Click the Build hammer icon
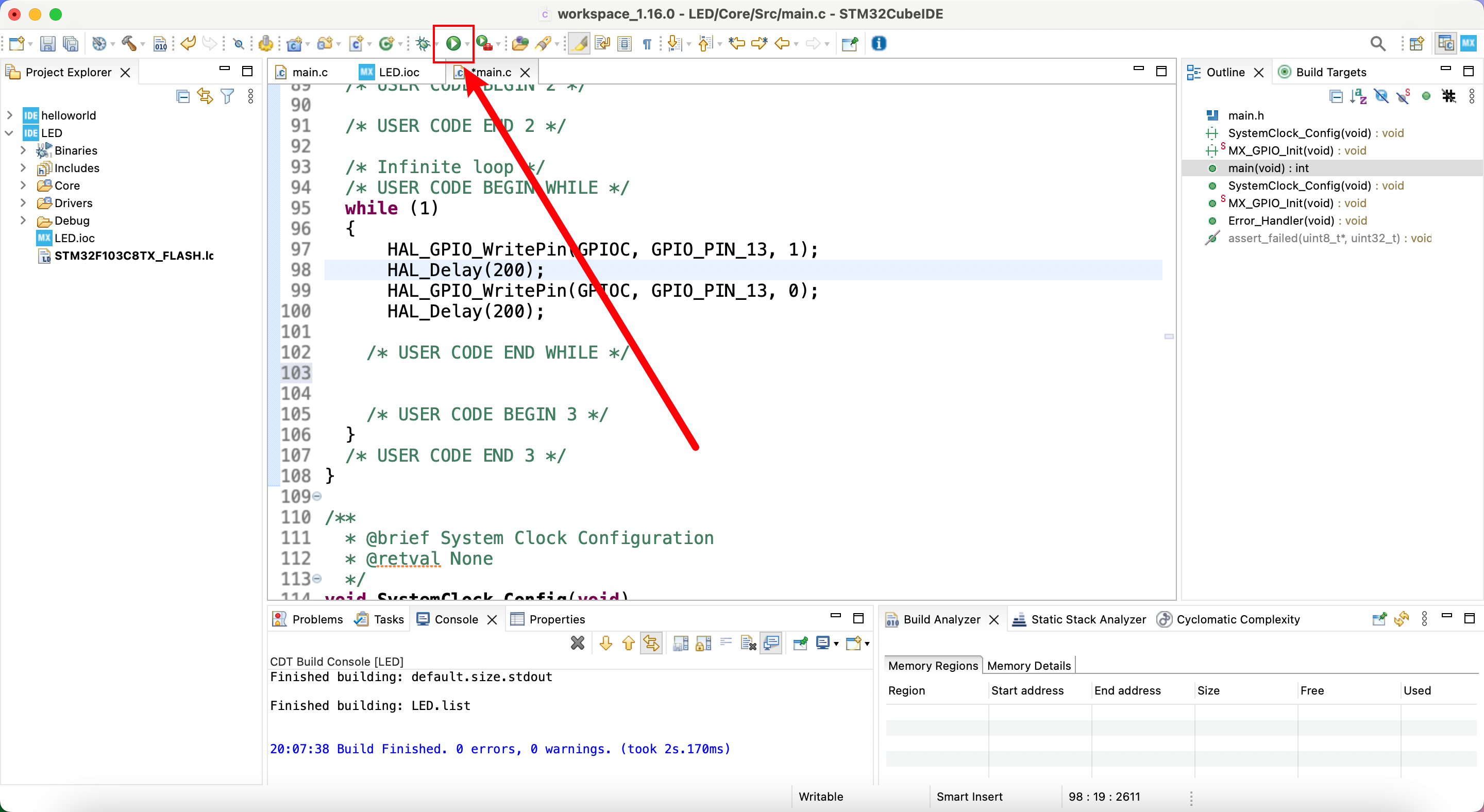The height and width of the screenshot is (812, 1484). (128, 43)
